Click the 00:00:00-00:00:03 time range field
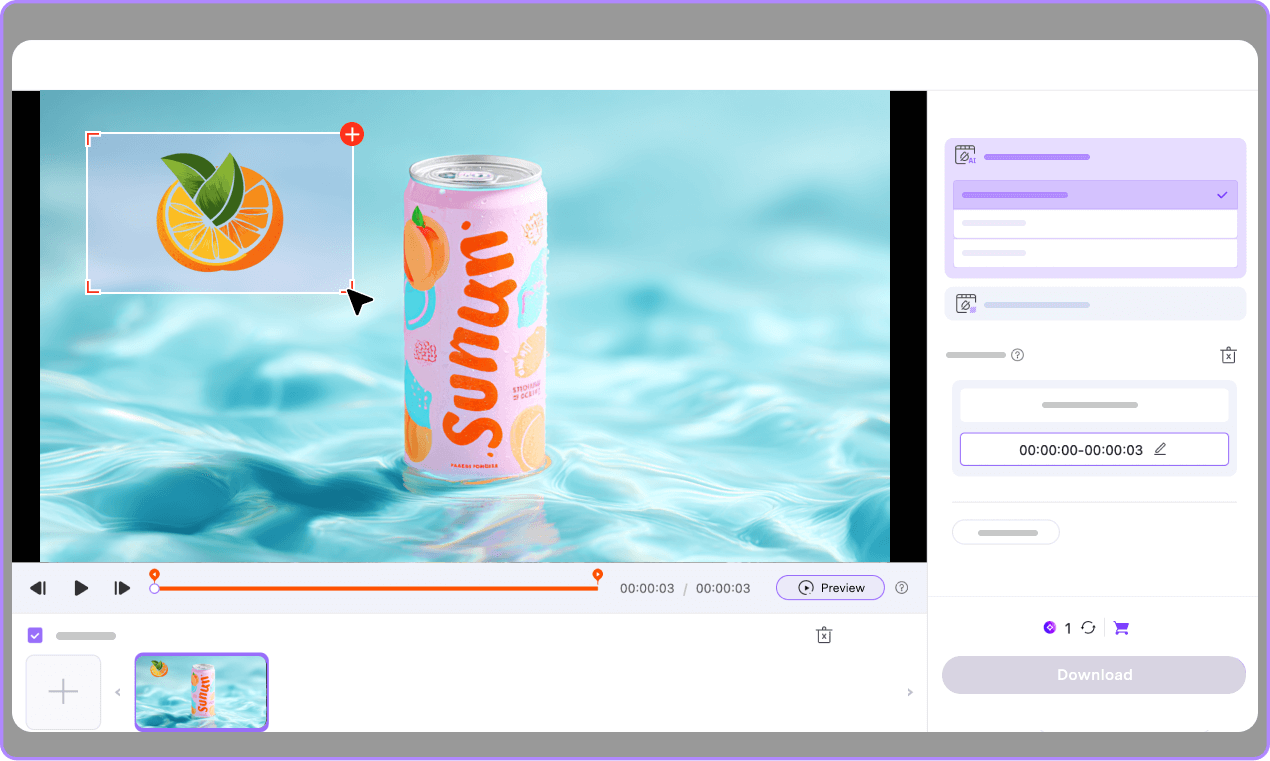This screenshot has height=761, width=1270. click(x=1094, y=450)
